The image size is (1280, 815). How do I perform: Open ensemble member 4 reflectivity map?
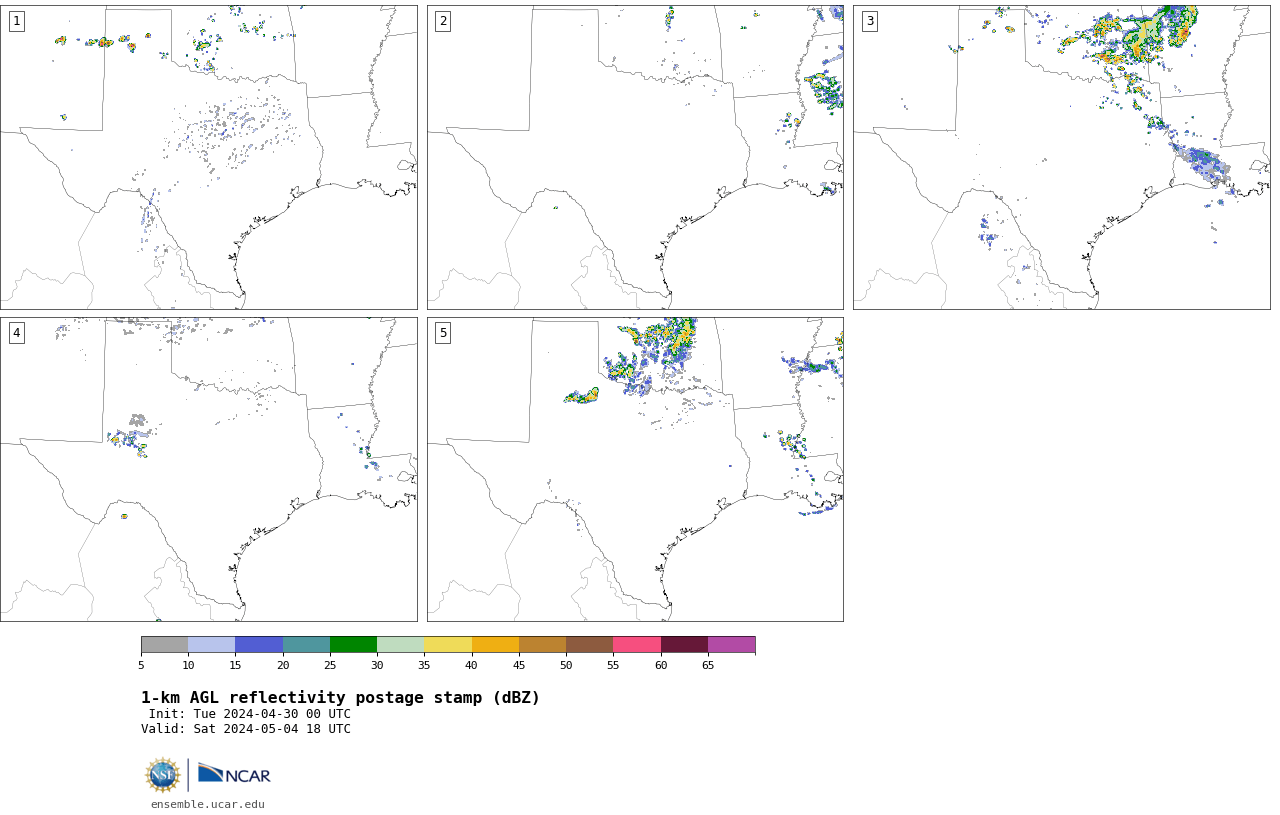click(x=208, y=469)
